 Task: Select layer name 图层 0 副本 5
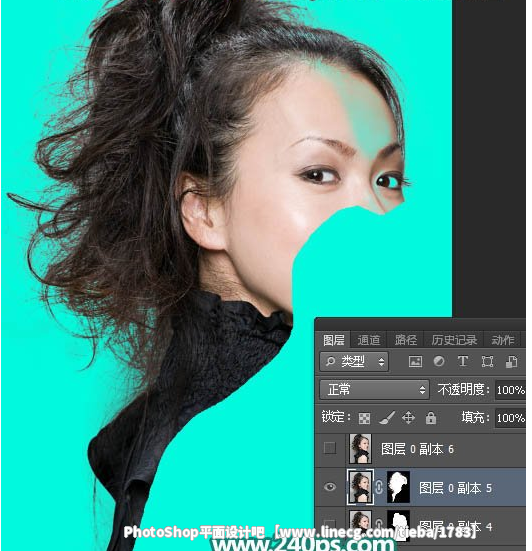tap(455, 488)
